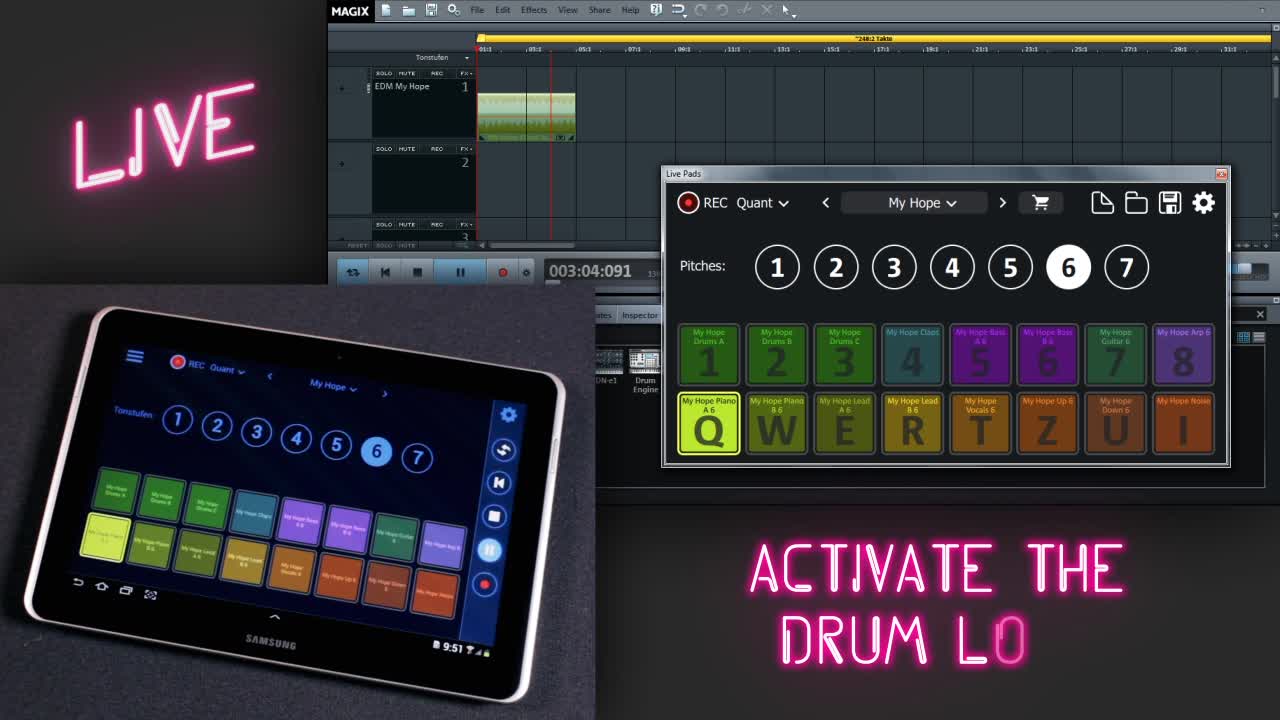The image size is (1280, 720).
Task: Open the Effects menu
Action: [533, 10]
